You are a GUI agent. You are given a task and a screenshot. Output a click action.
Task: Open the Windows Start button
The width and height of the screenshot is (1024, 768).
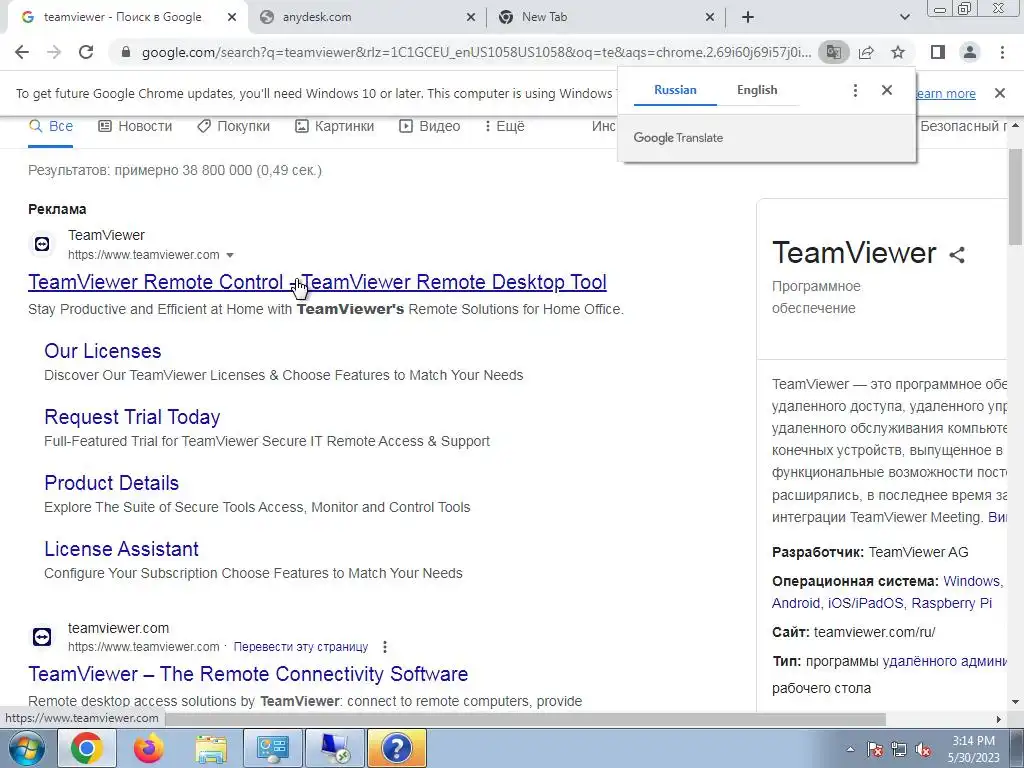pyautogui.click(x=26, y=748)
